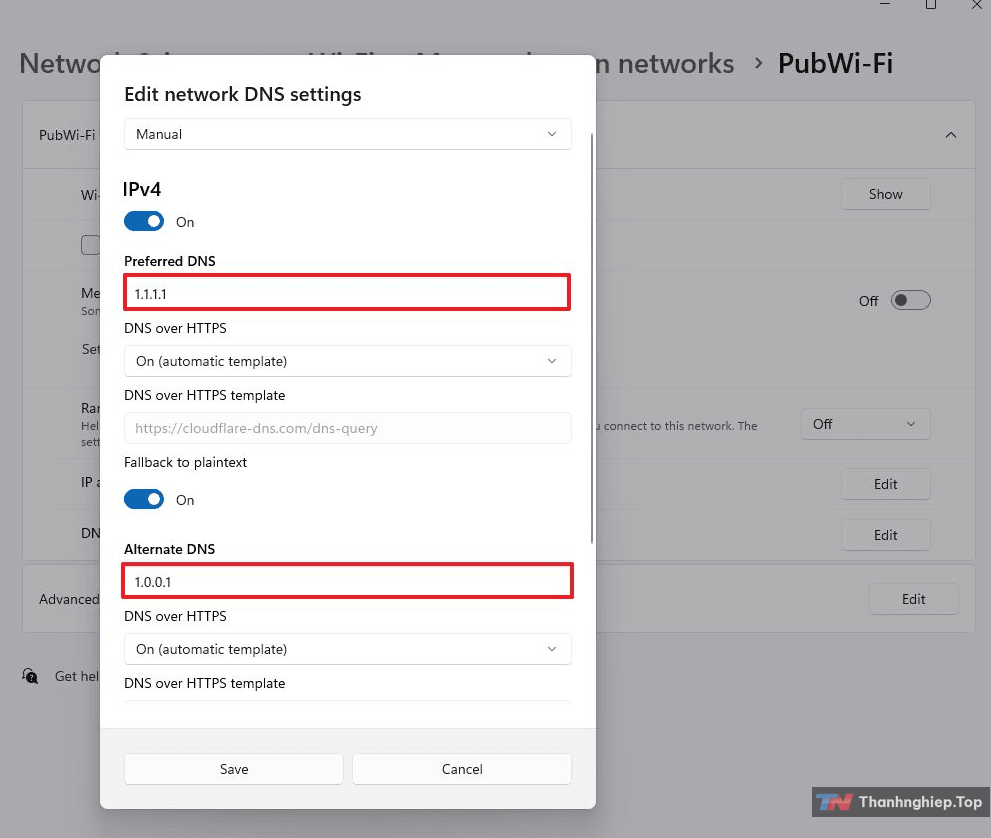The width and height of the screenshot is (991, 838).
Task: Cancel the DNS settings dialog
Action: 462,769
